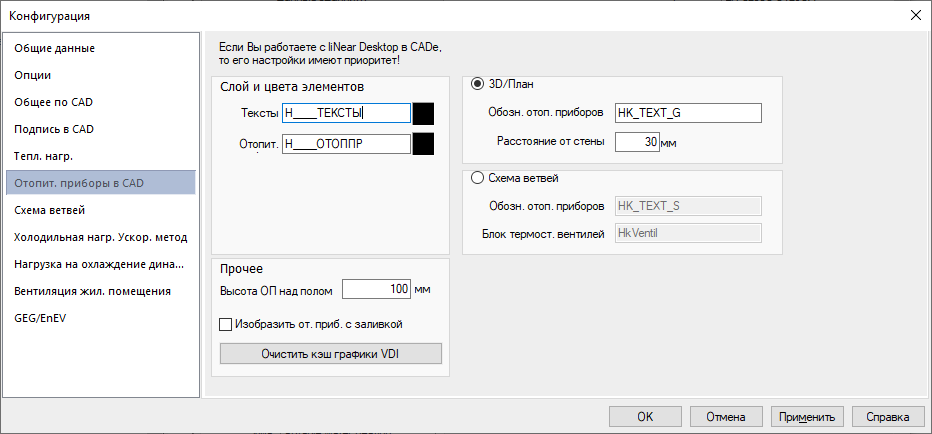Click the Отмена button
This screenshot has width=932, height=434.
[x=726, y=417]
